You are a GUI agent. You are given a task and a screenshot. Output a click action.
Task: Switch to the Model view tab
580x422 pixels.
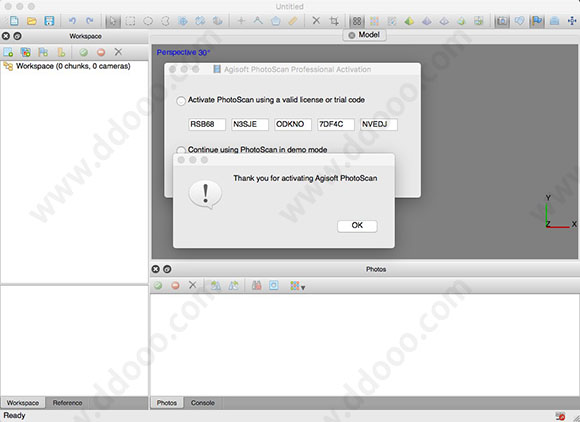[364, 35]
